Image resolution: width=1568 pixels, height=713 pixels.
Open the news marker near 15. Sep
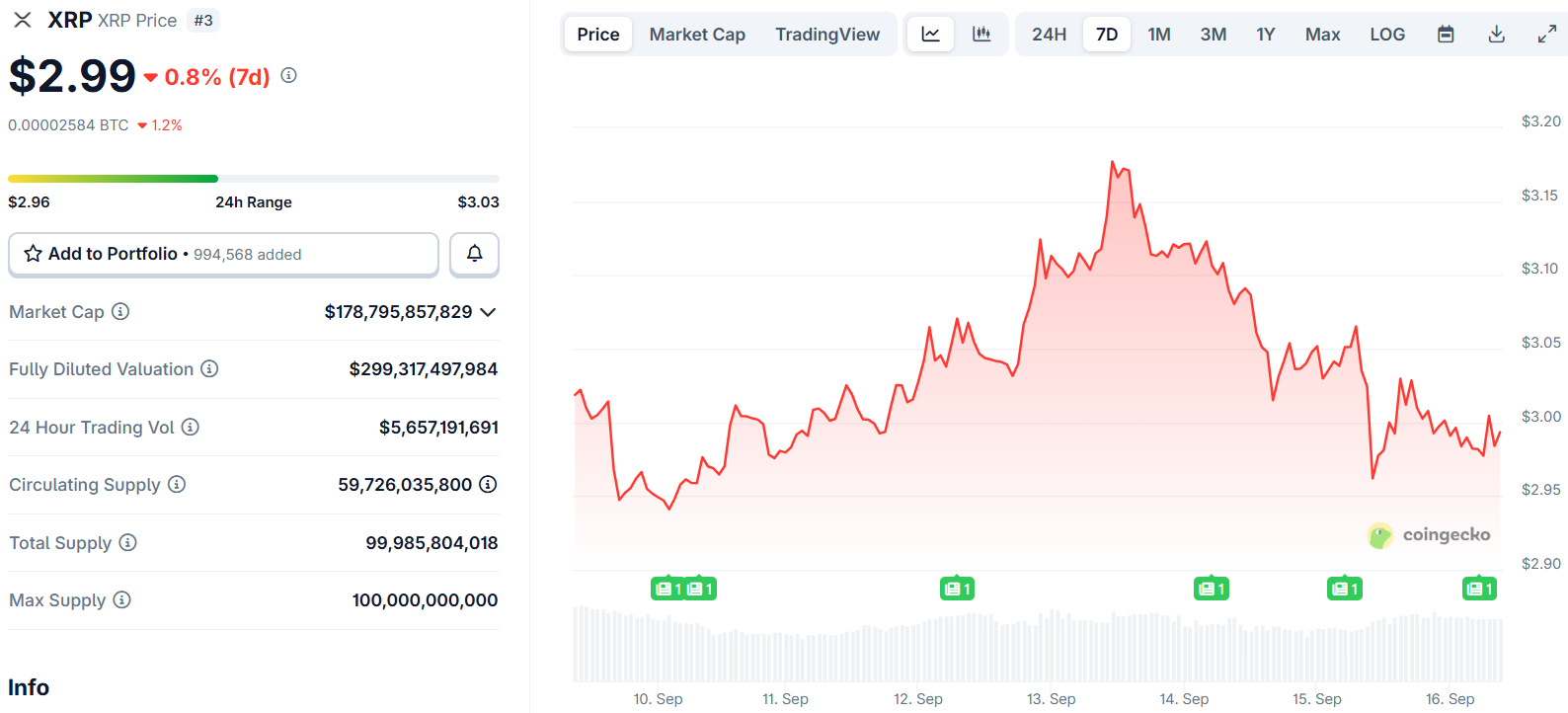click(1345, 589)
